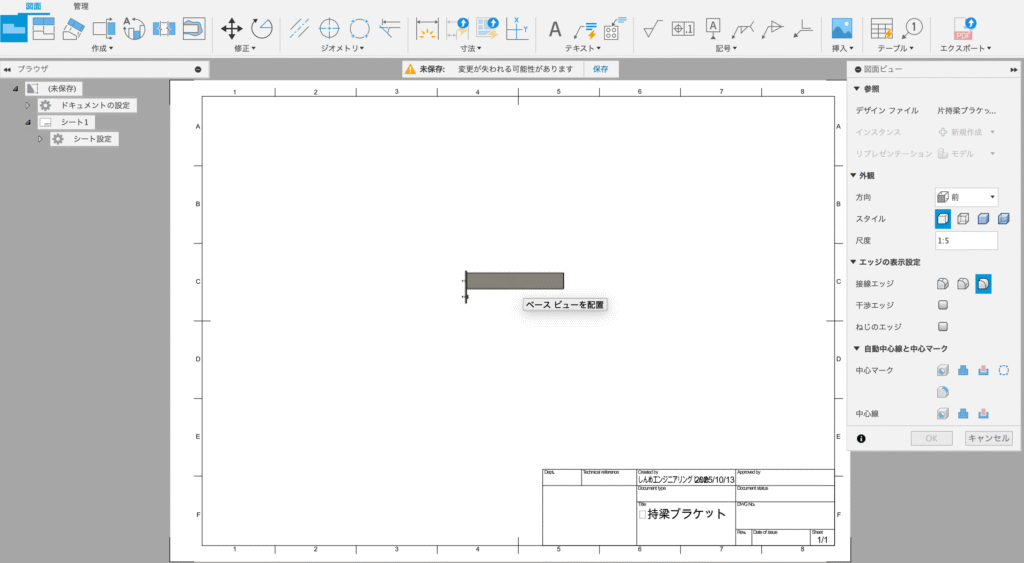Select fourth スタイル shaded with hidden edges

click(x=1004, y=219)
